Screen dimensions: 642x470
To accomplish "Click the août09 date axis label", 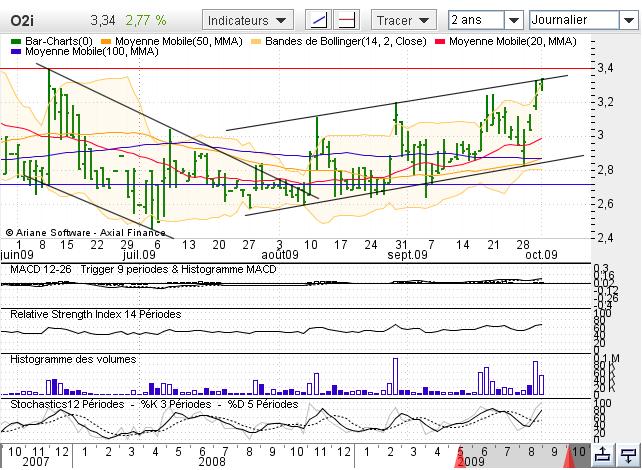I will 280,255.
